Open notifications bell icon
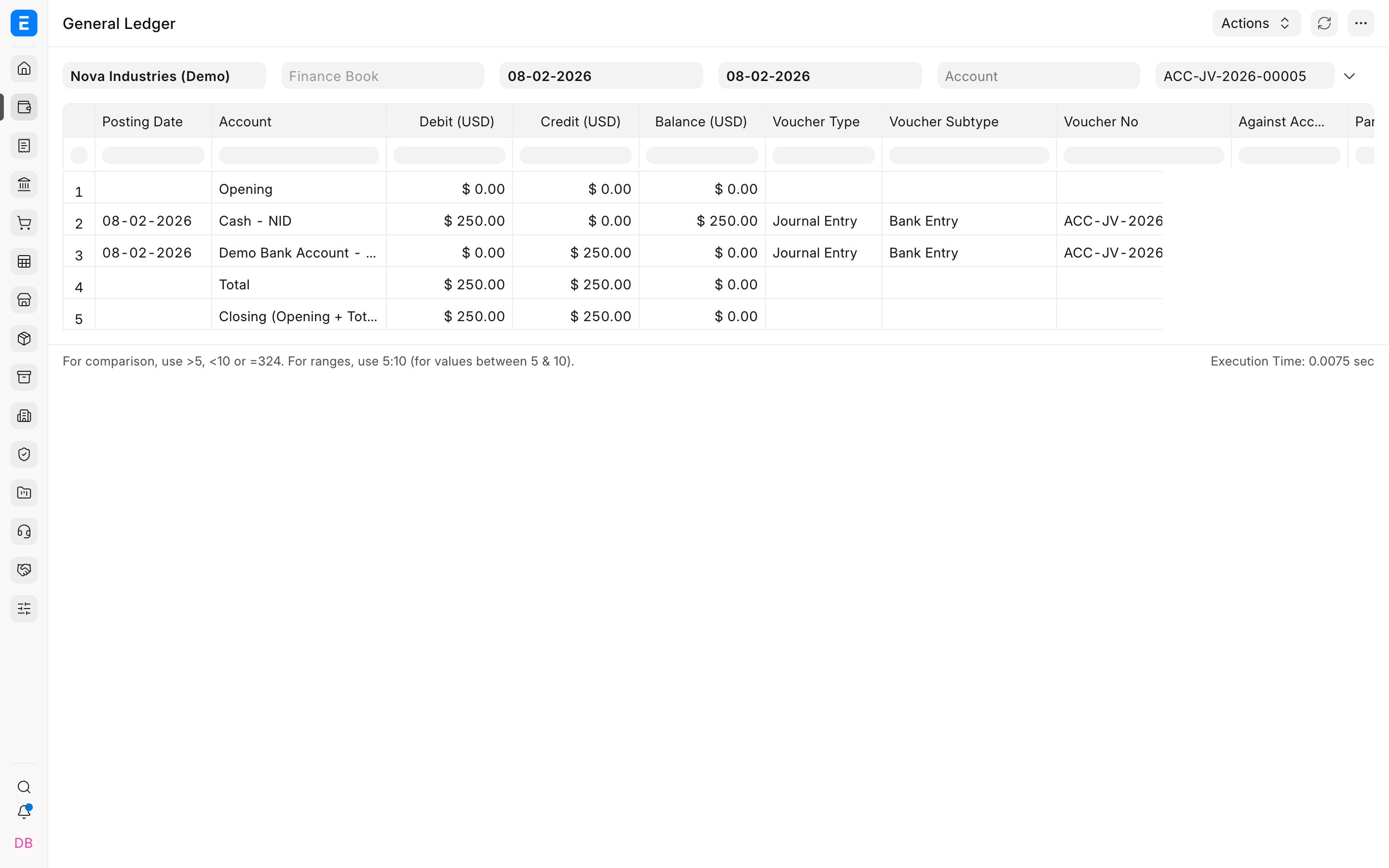 click(24, 812)
